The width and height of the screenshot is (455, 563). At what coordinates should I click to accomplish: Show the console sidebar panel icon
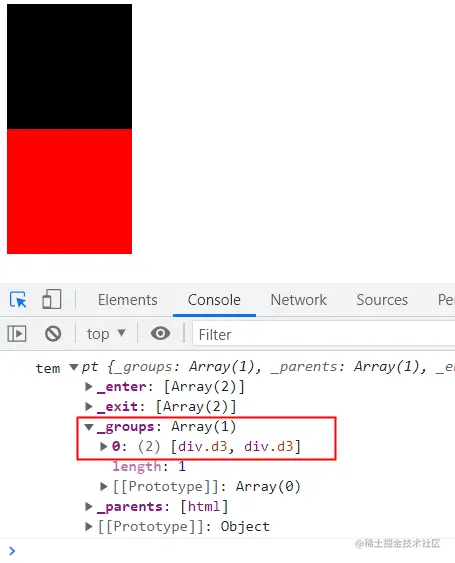point(17,334)
